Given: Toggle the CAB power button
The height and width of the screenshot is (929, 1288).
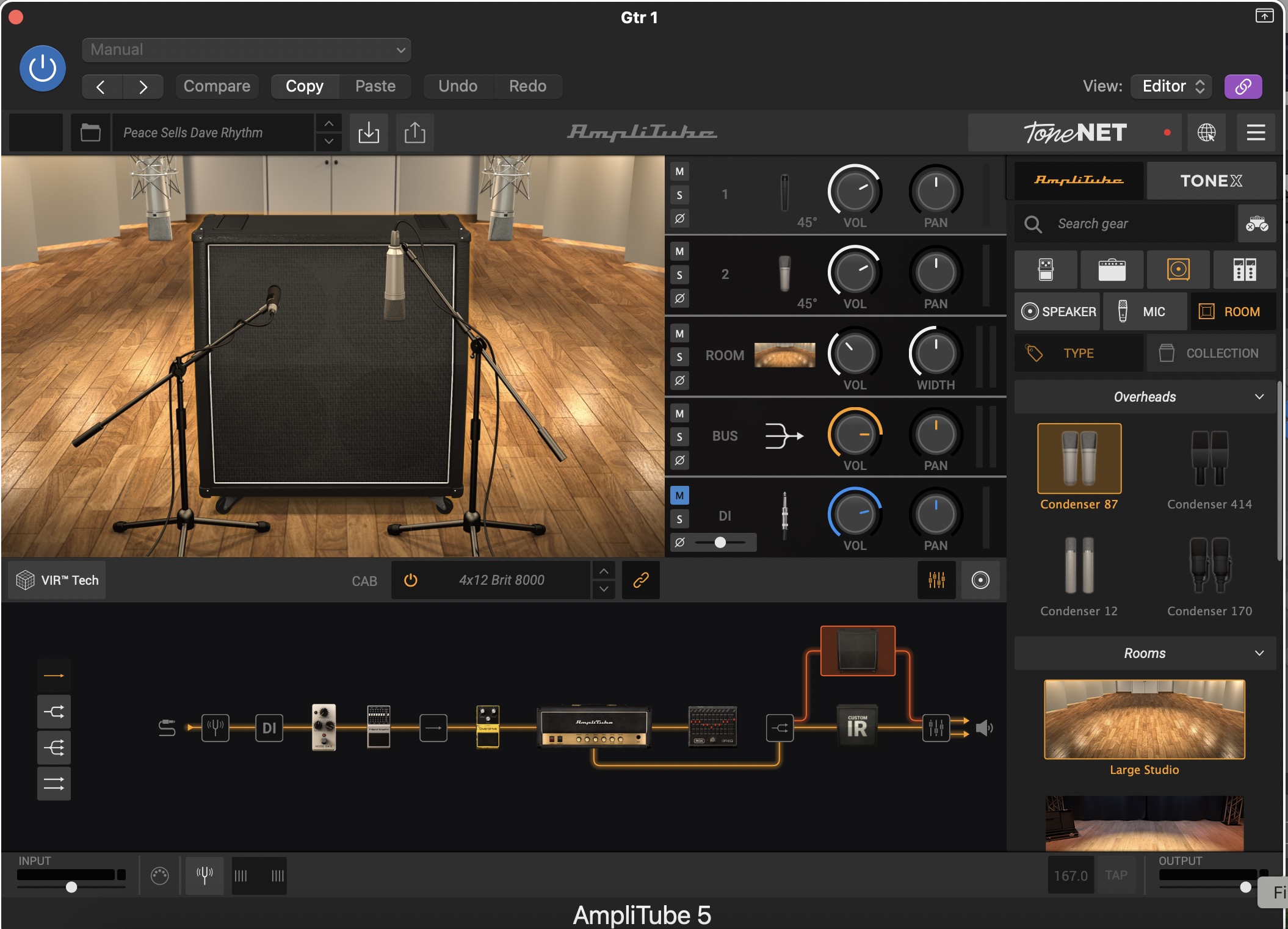Looking at the screenshot, I should (411, 580).
